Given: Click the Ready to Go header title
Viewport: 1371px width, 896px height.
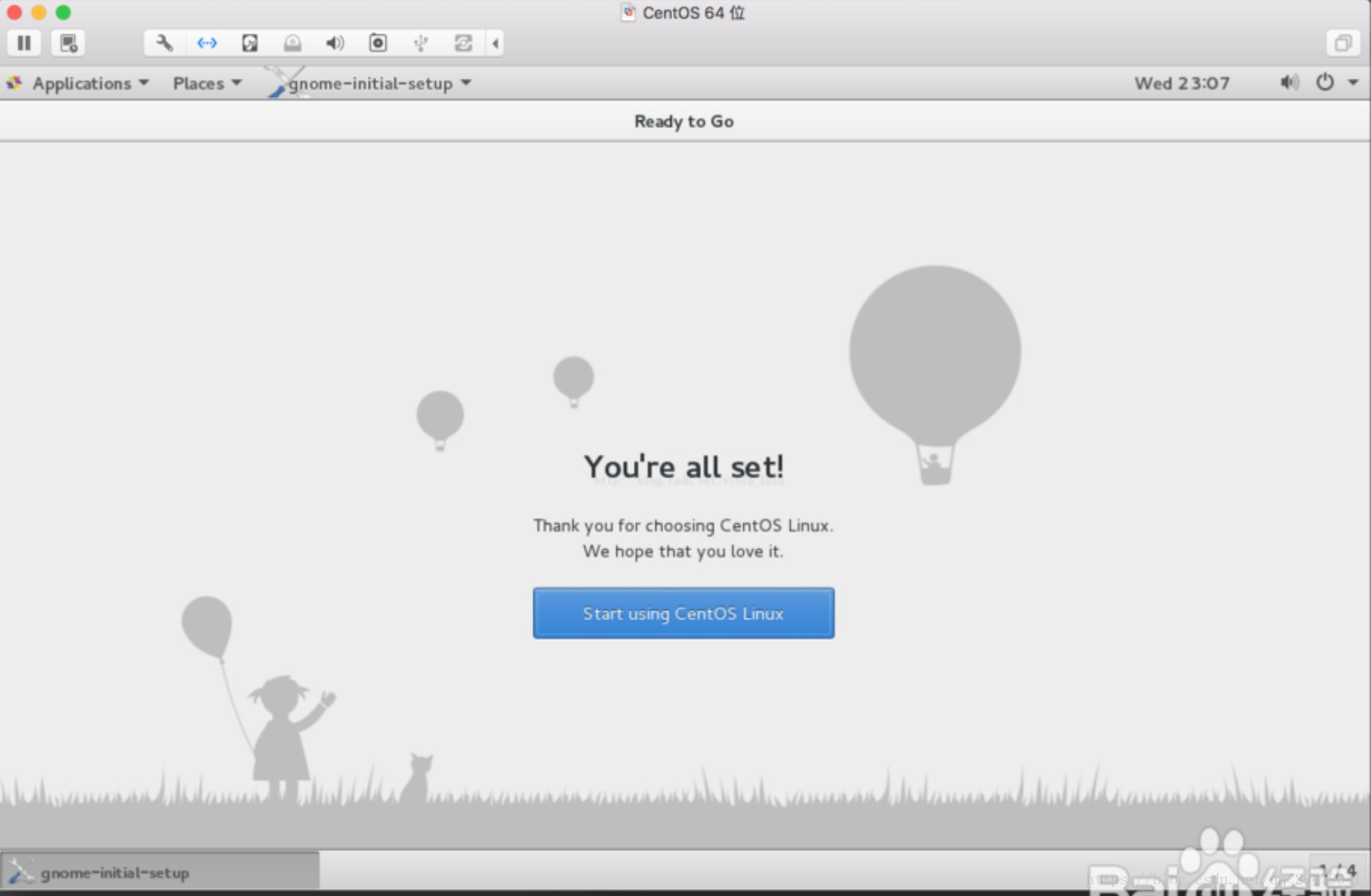Looking at the screenshot, I should click(x=684, y=121).
